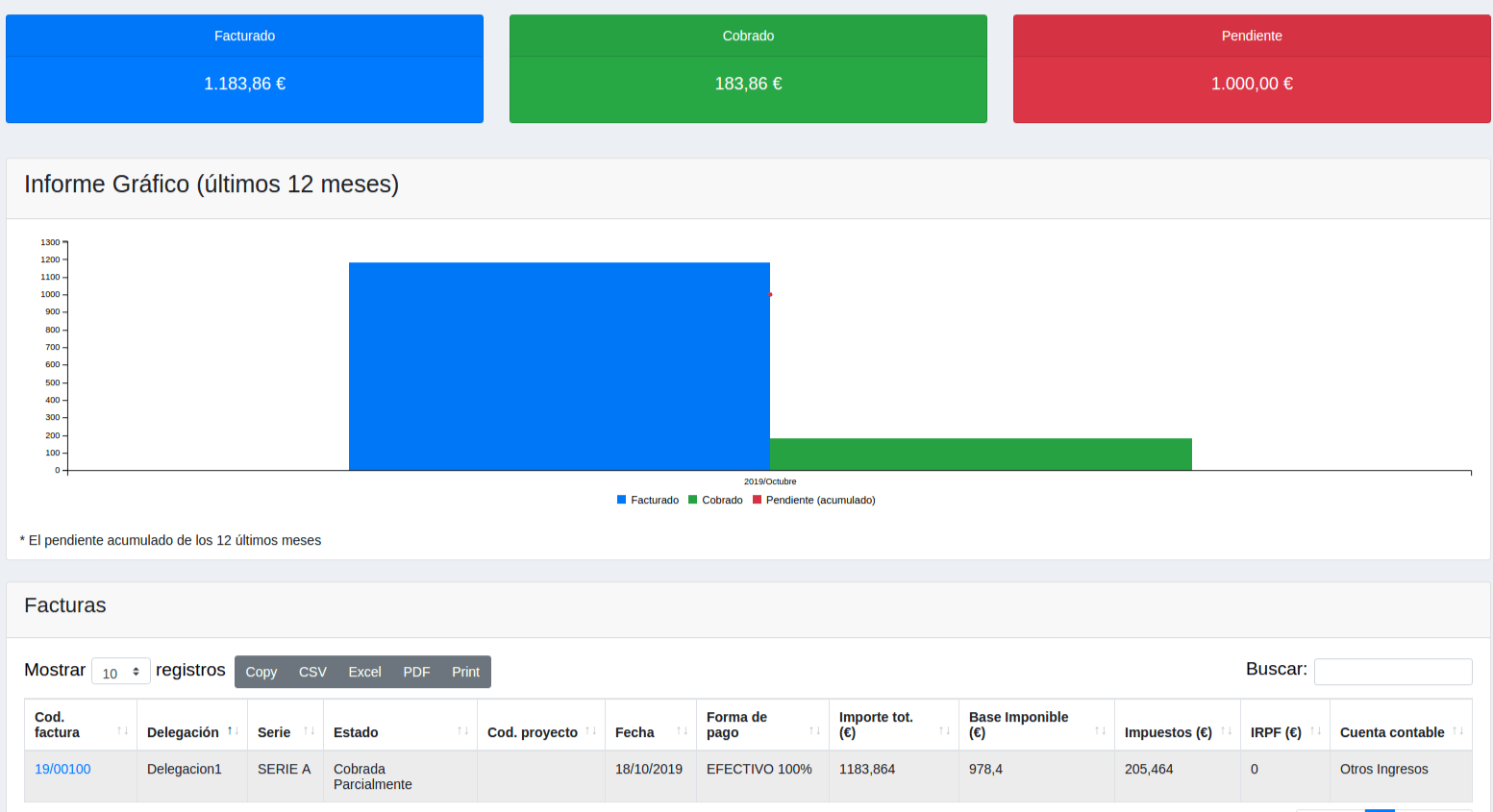Click the 1183,864 amount cell
The height and width of the screenshot is (812, 1493).
point(894,776)
